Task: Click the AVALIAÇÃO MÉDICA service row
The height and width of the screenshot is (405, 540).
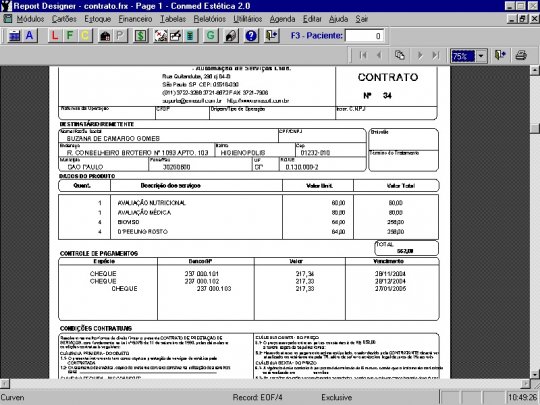Action: pyautogui.click(x=248, y=212)
